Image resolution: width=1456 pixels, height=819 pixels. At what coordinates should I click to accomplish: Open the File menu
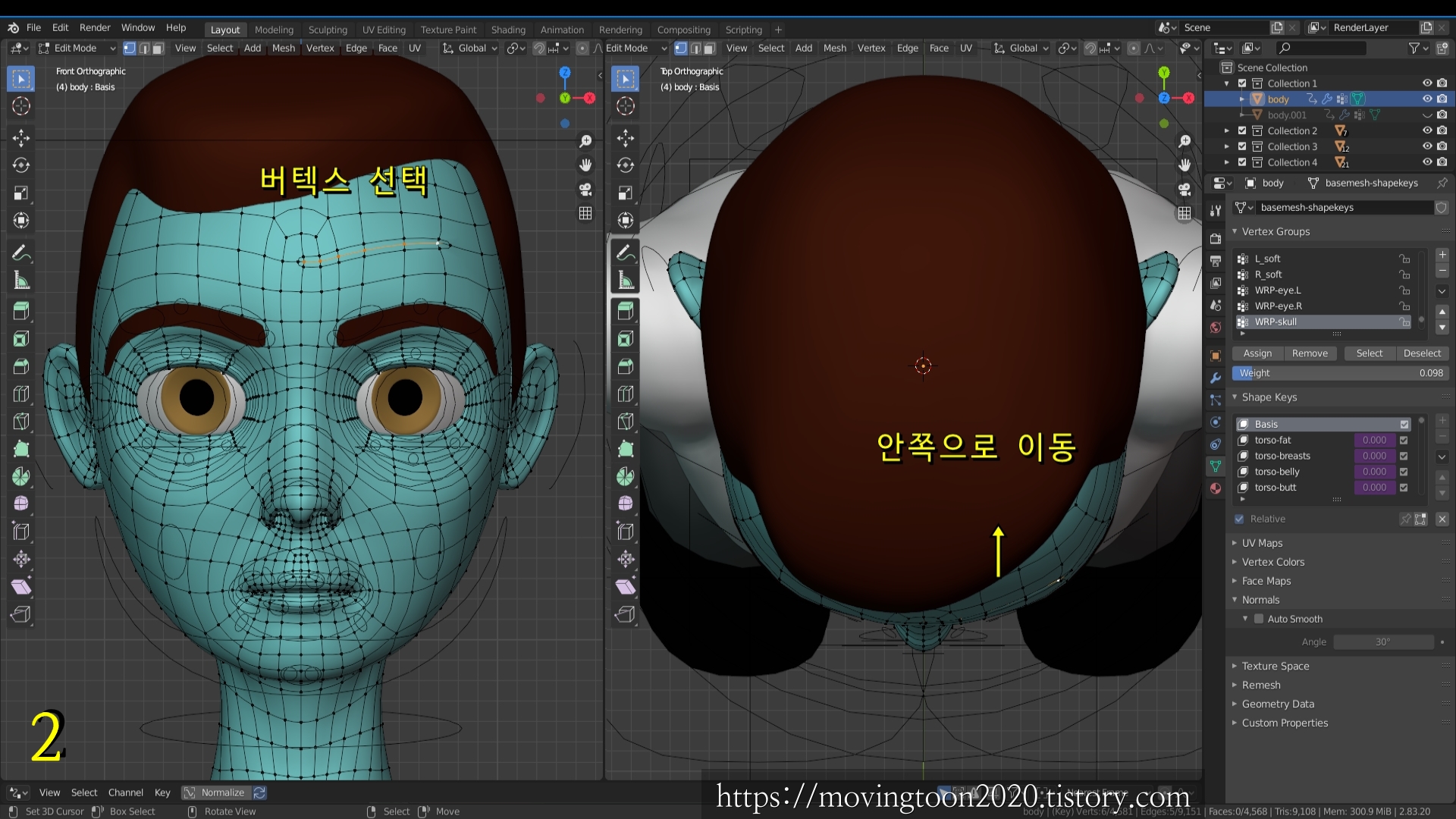[33, 28]
